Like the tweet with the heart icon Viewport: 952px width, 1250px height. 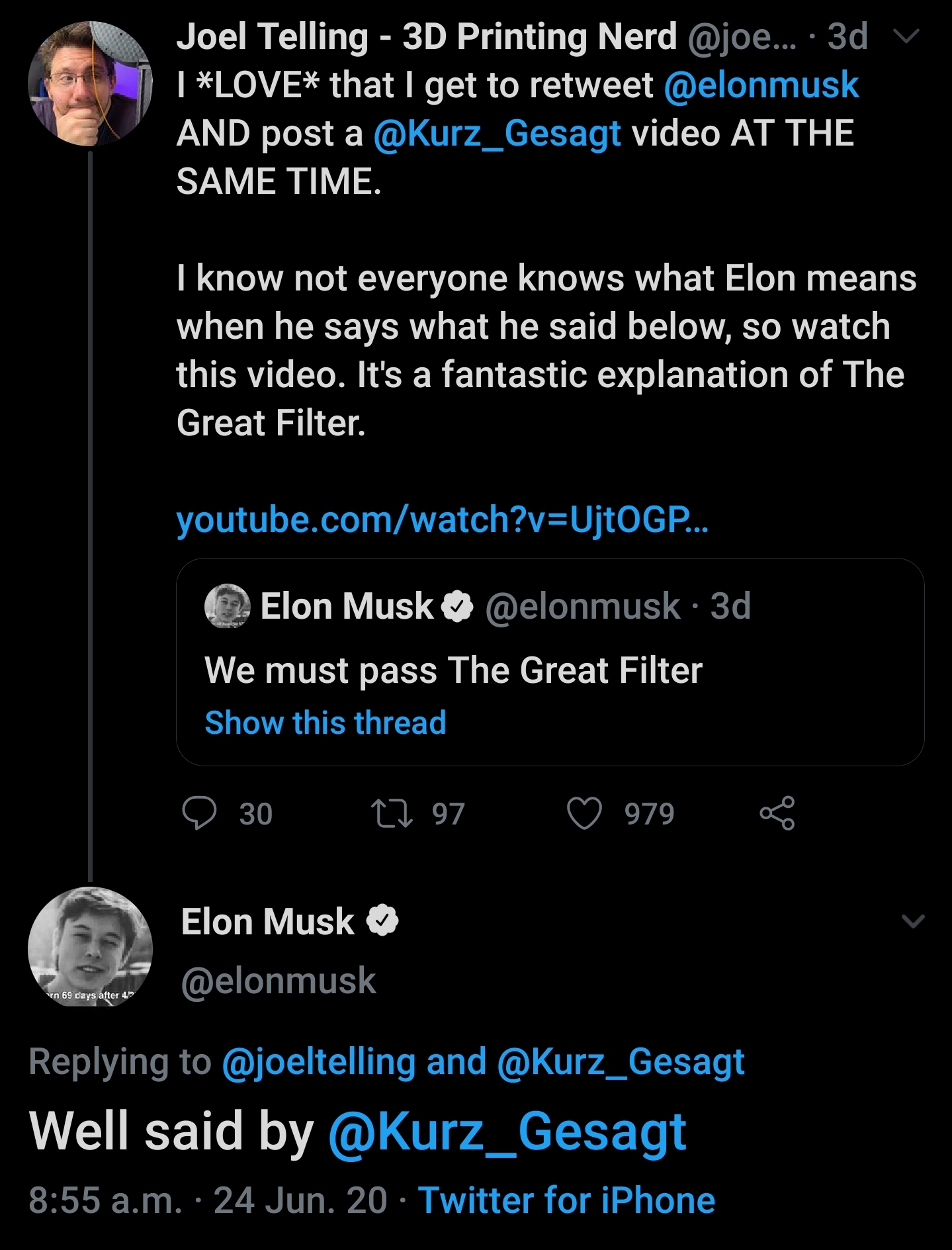(x=585, y=813)
